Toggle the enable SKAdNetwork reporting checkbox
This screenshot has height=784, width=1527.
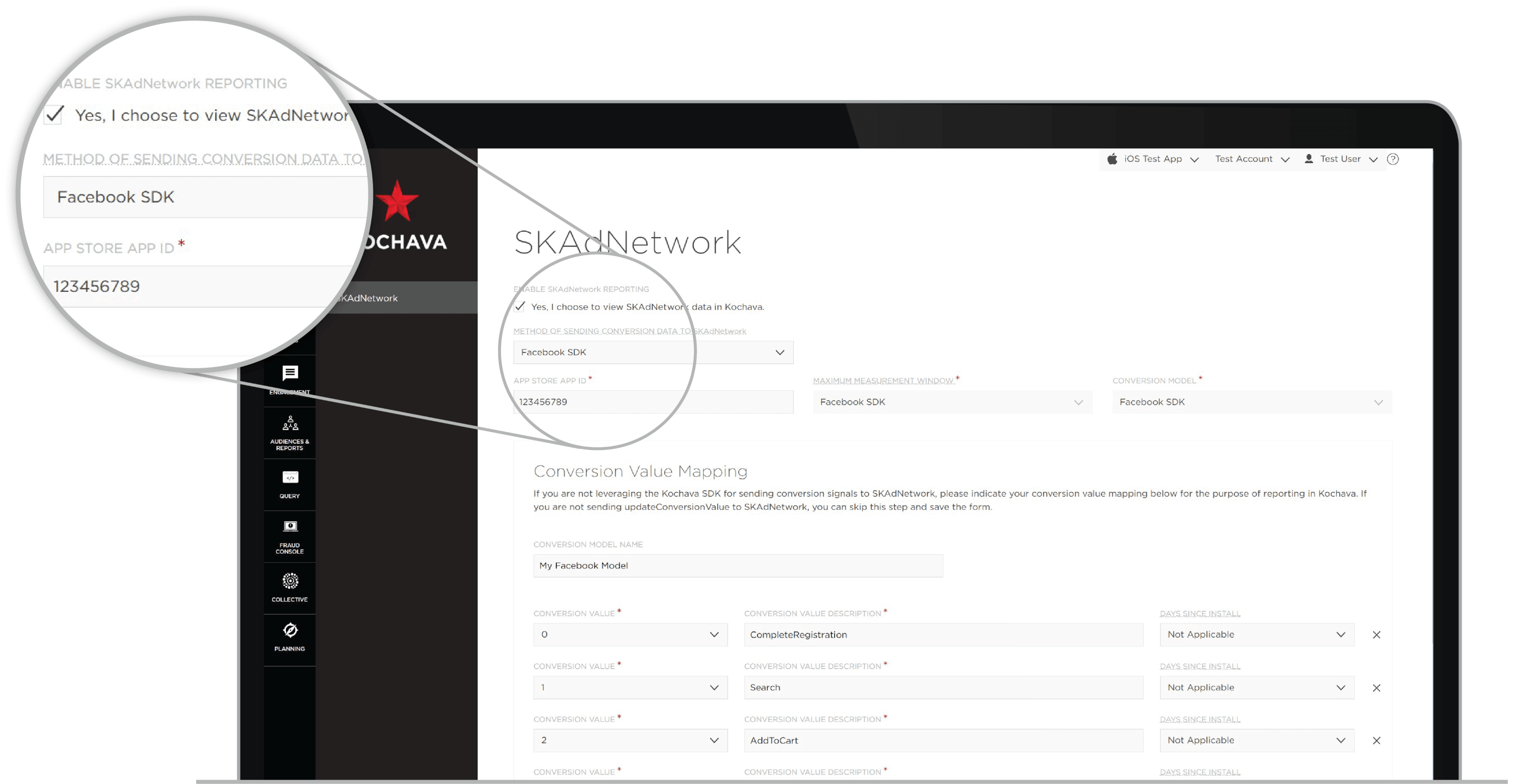tap(520, 306)
